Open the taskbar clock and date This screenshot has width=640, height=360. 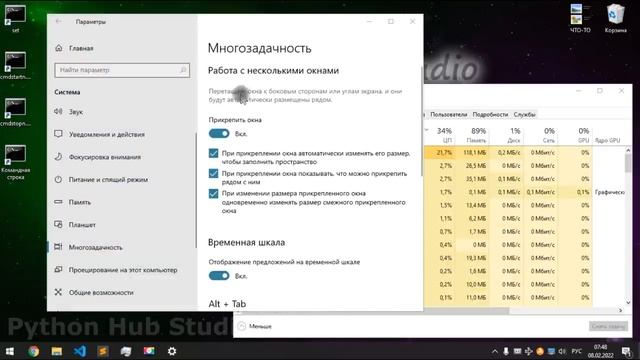point(600,351)
